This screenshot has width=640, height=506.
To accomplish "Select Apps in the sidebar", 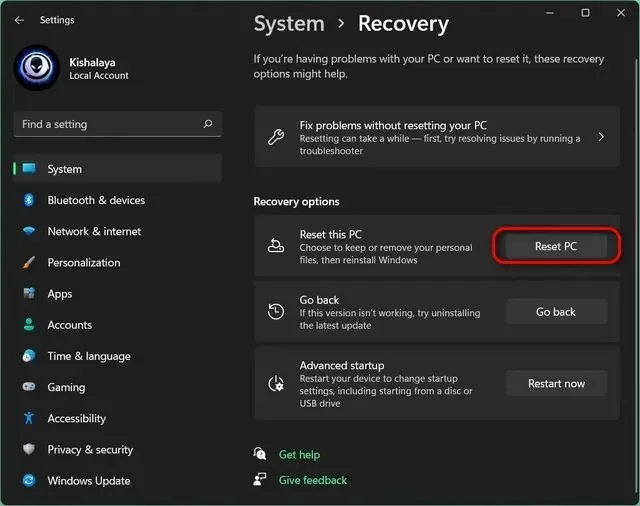I will (118, 294).
